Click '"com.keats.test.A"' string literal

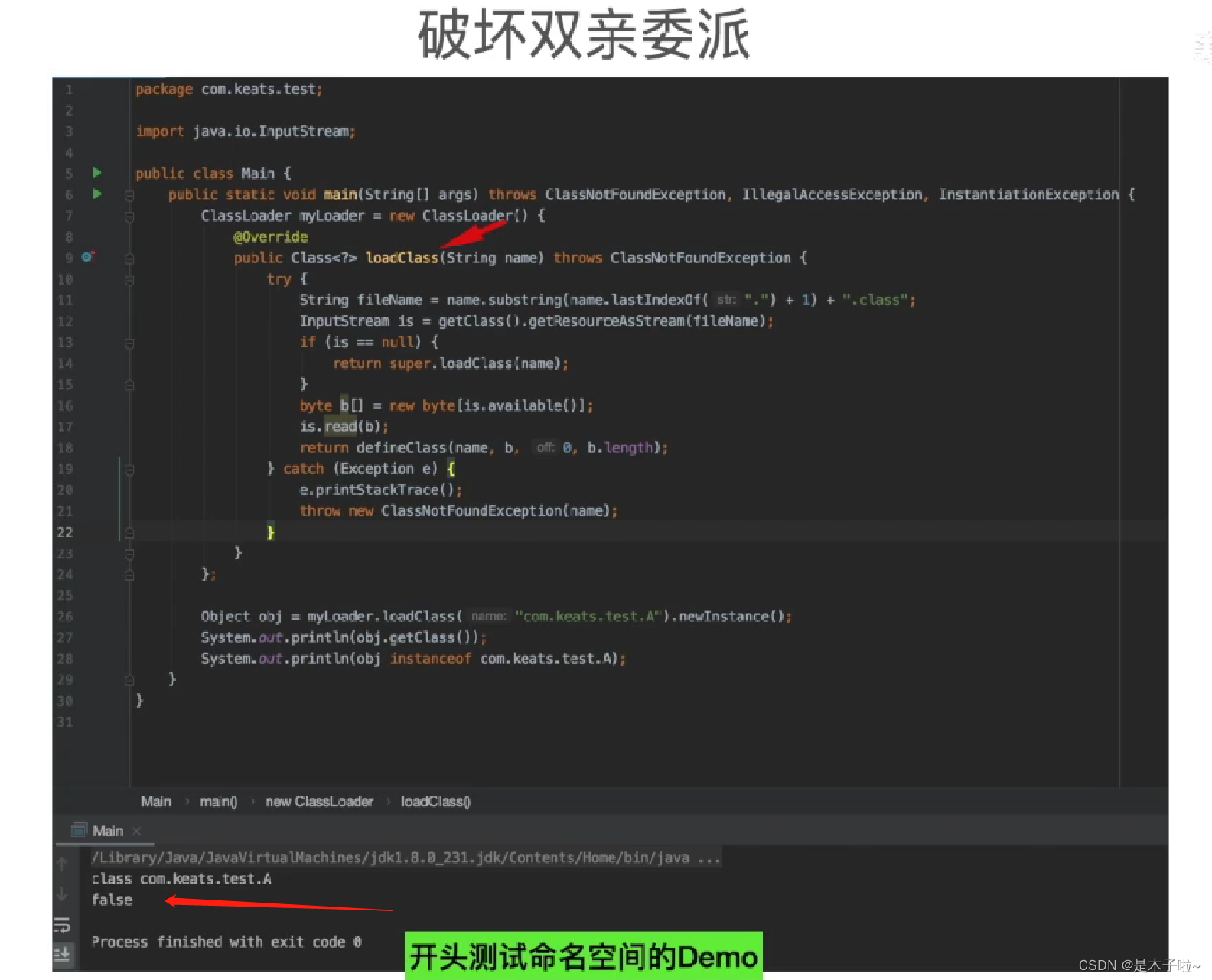[588, 617]
